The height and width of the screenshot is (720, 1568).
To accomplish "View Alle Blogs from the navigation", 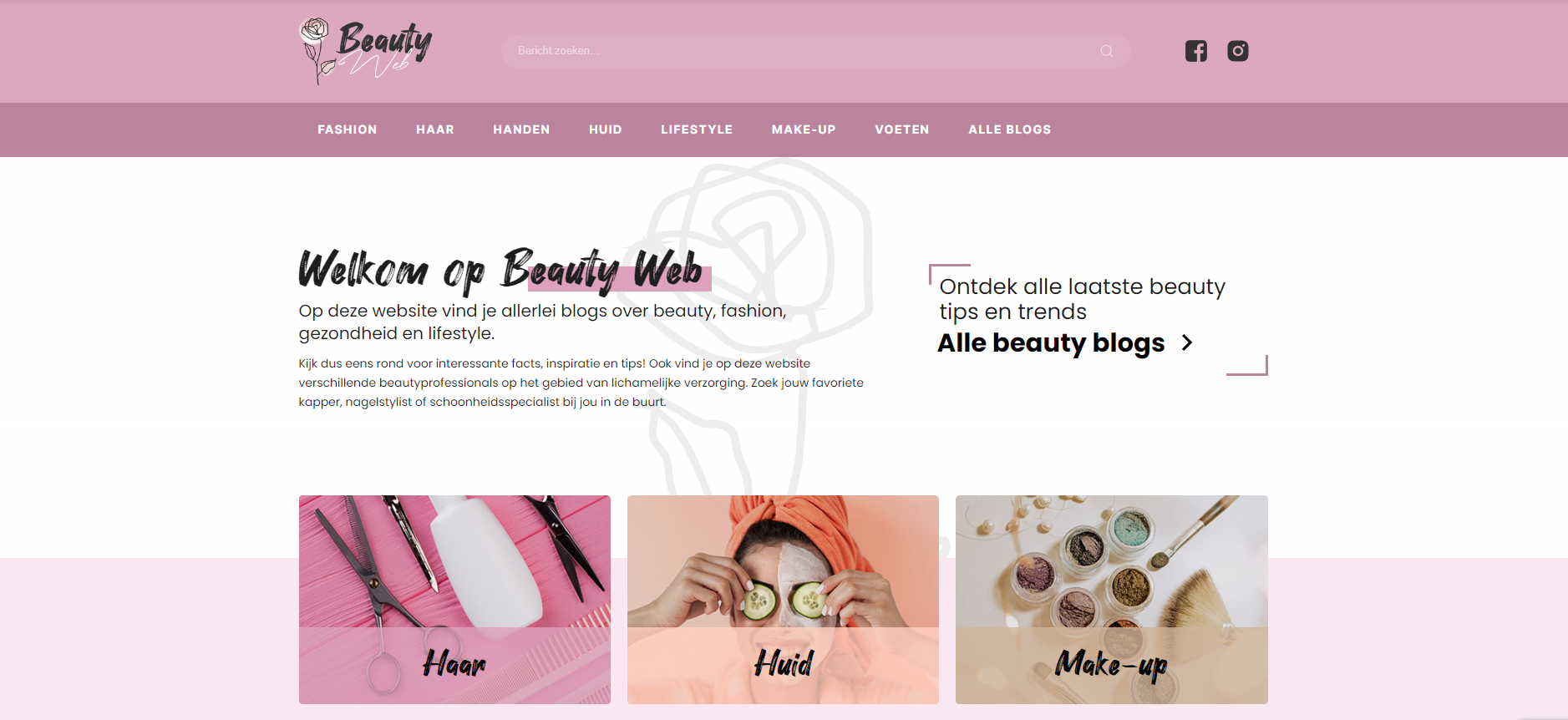I will click(1009, 129).
